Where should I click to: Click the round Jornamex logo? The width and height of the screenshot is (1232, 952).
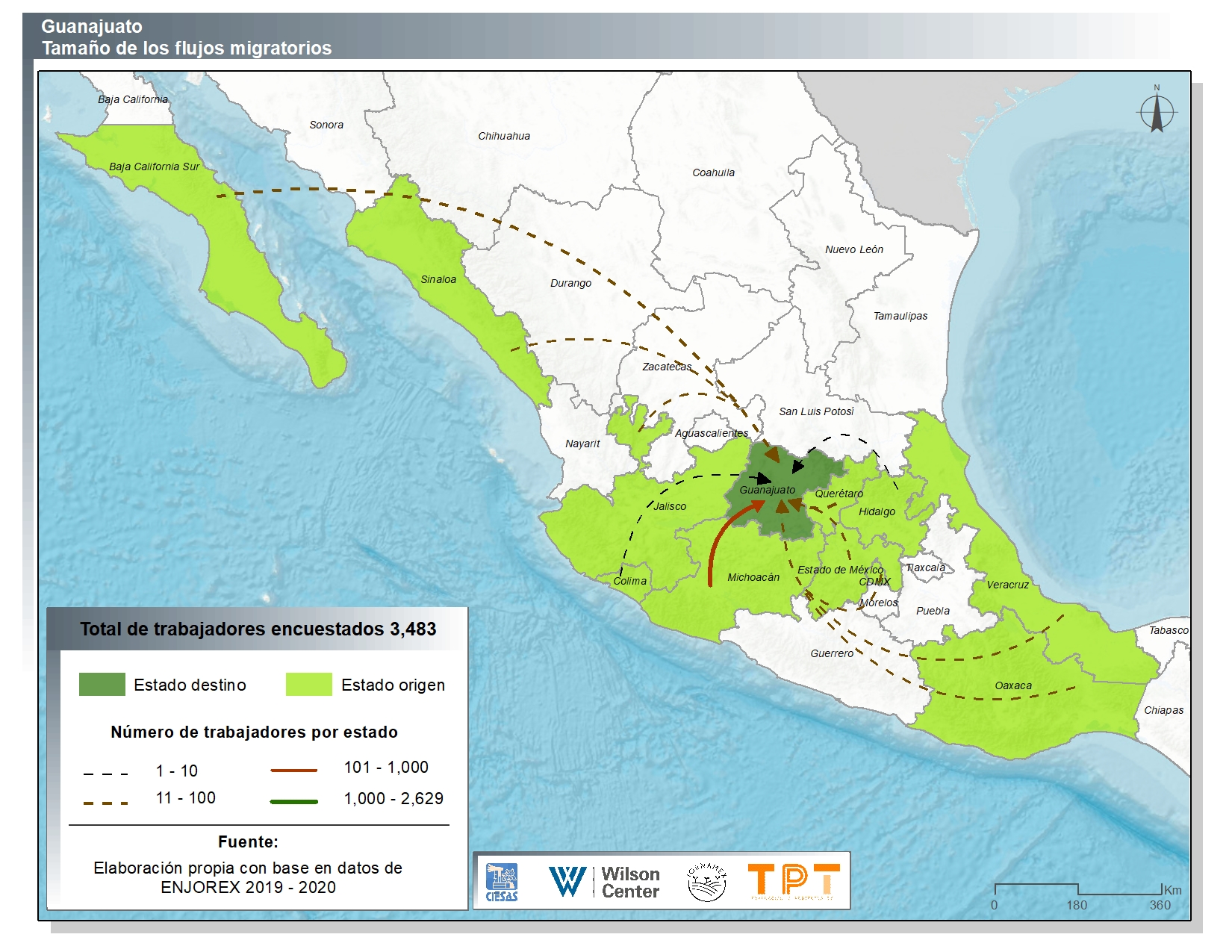706,882
